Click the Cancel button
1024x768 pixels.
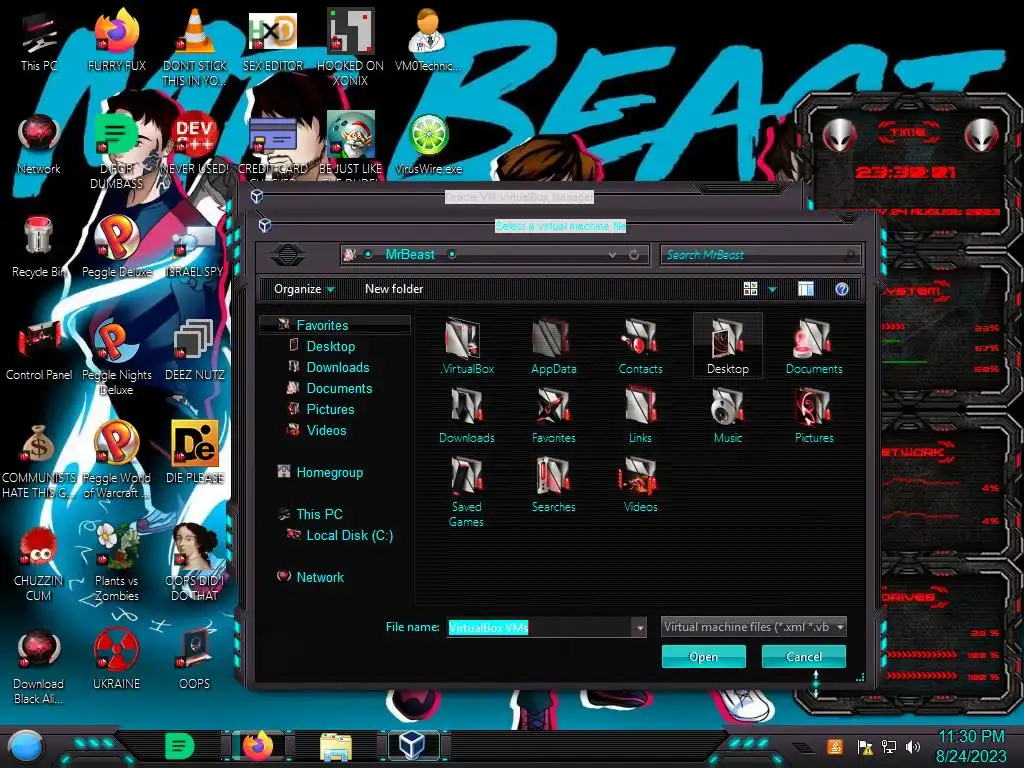803,656
